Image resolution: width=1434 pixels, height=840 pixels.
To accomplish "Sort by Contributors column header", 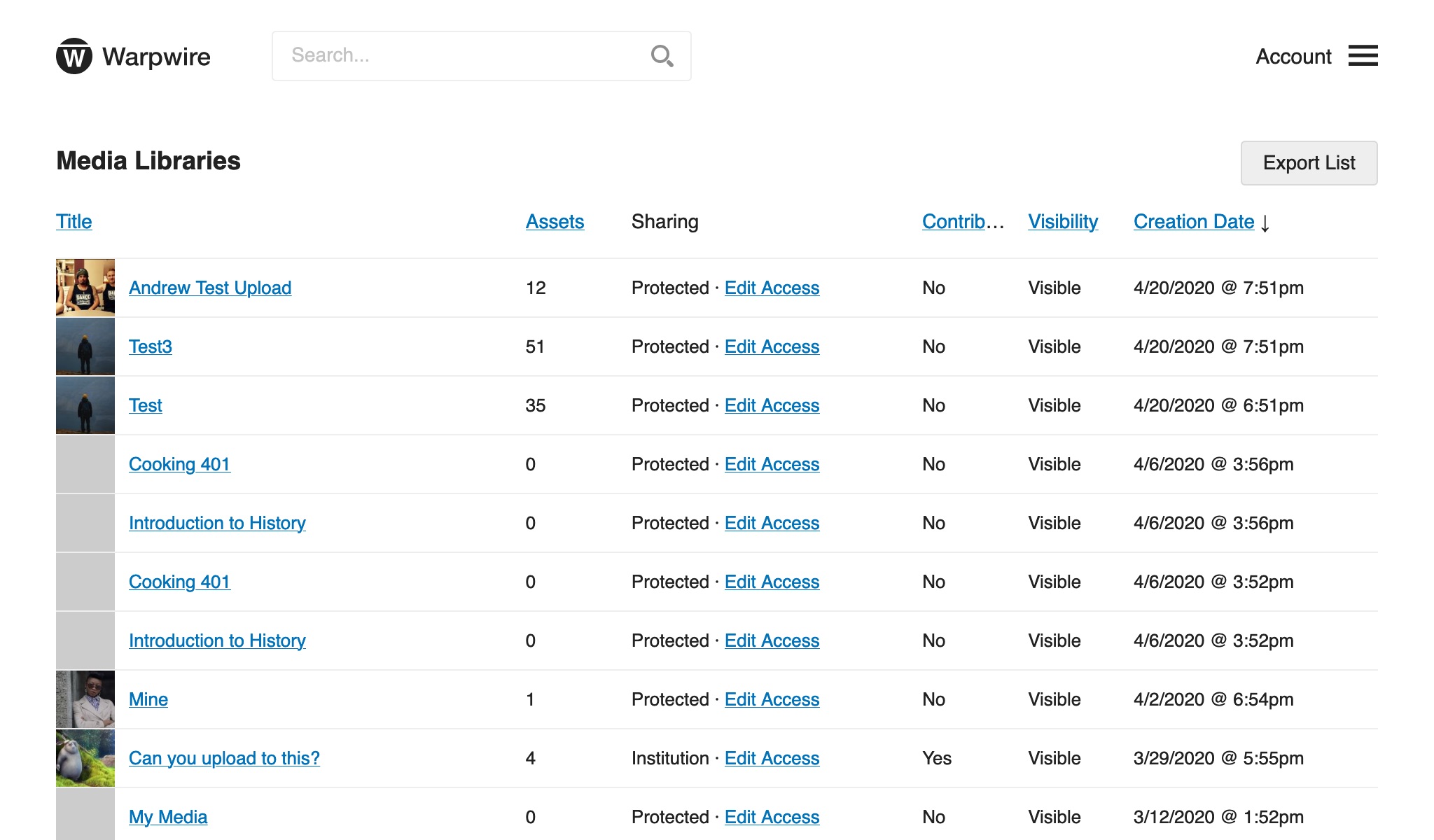I will click(x=962, y=222).
